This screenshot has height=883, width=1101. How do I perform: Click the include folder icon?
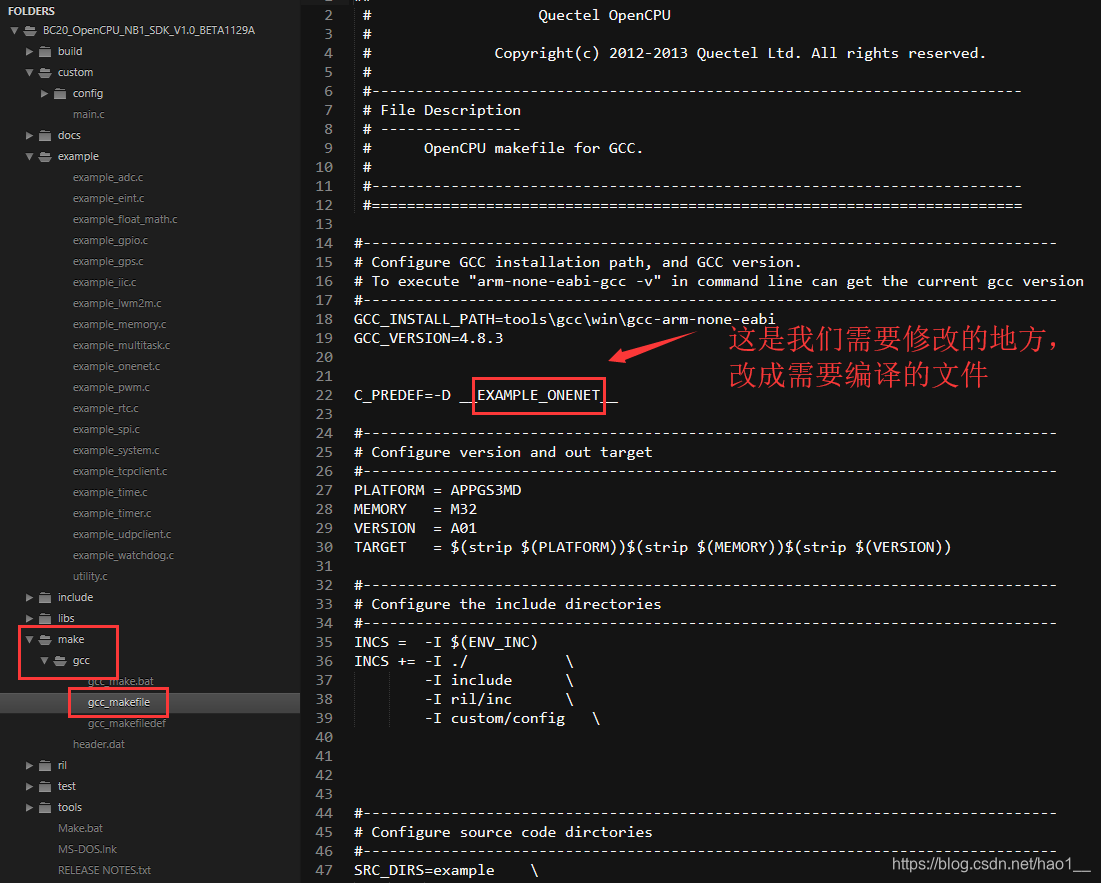click(45, 598)
